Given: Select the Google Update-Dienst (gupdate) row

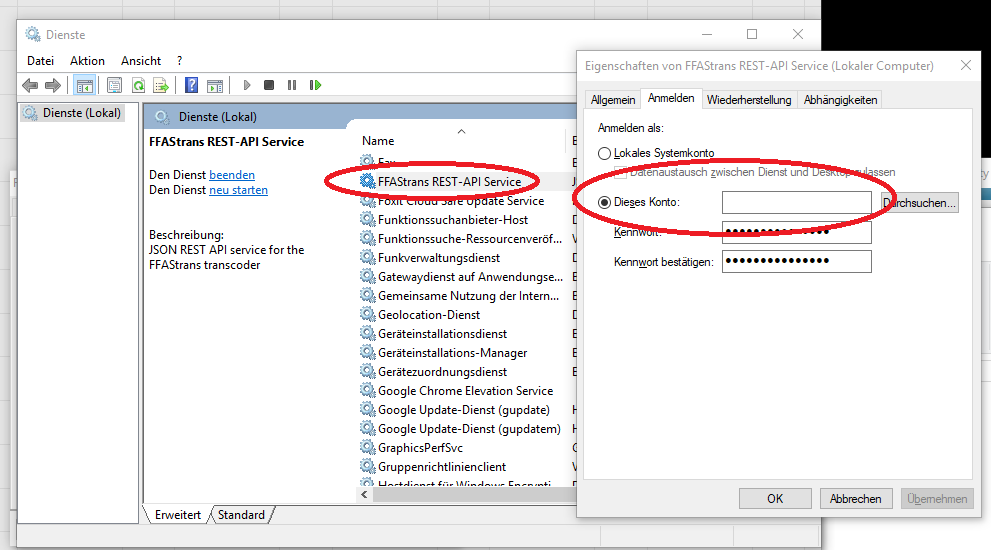Looking at the screenshot, I should [x=466, y=410].
